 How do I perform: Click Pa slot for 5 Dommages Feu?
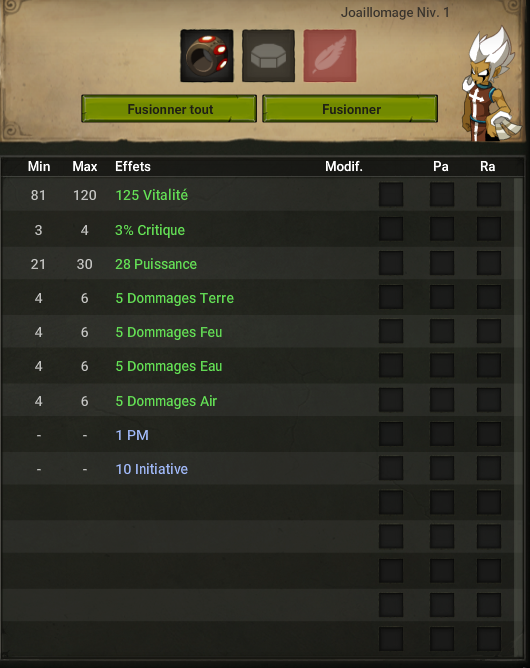coord(442,331)
